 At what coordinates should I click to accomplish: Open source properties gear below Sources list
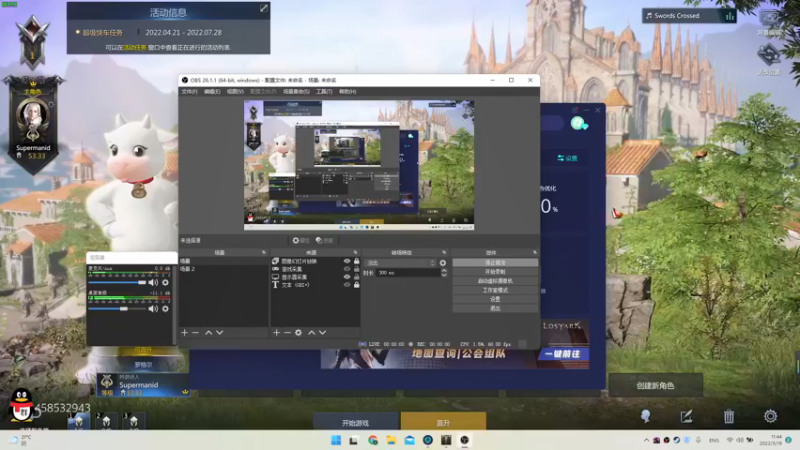298,333
